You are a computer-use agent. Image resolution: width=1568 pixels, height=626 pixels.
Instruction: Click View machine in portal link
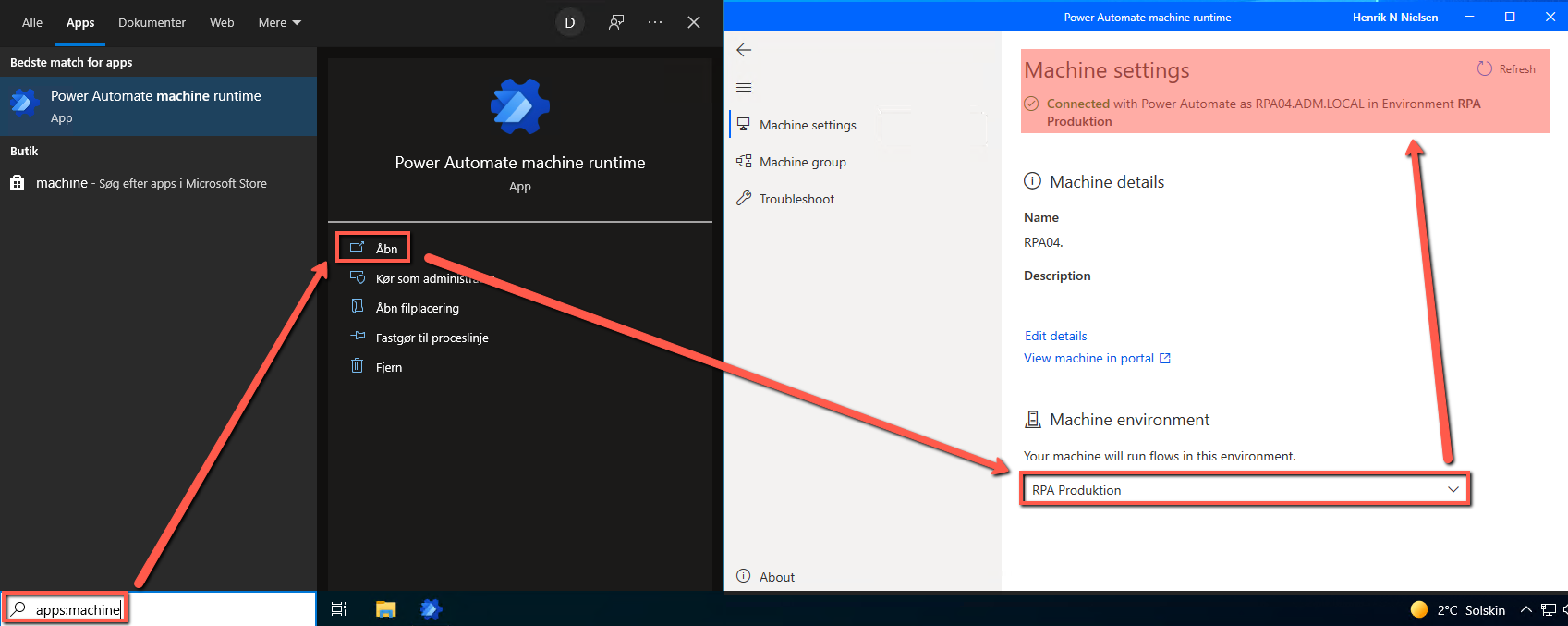click(x=1088, y=358)
